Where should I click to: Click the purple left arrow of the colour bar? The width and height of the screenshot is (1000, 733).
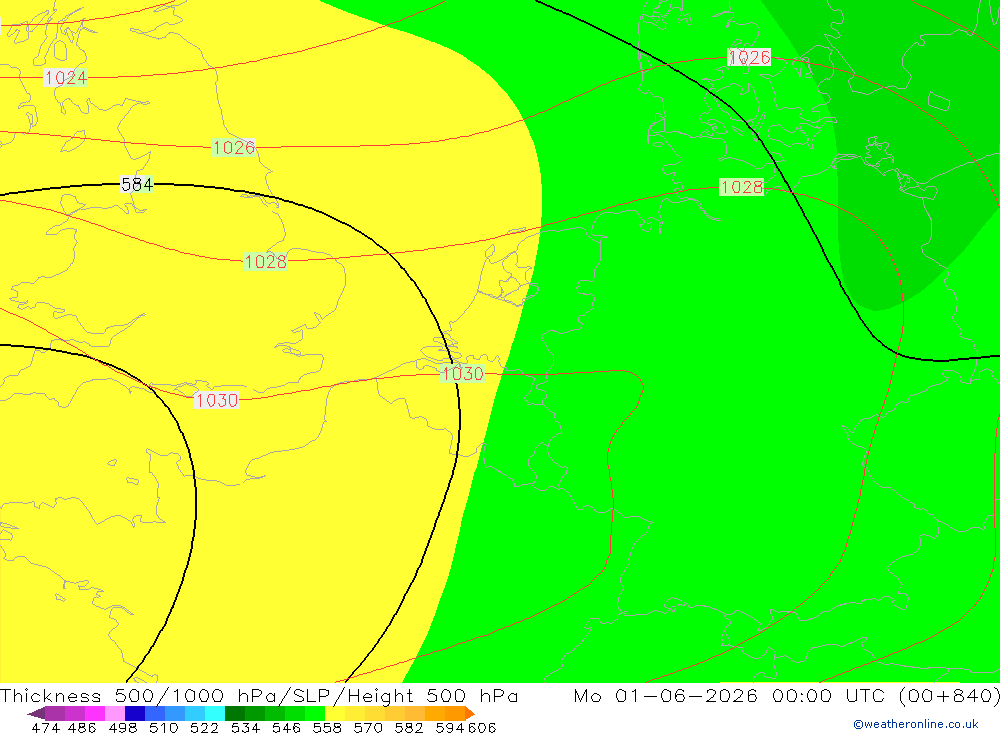pos(36,713)
